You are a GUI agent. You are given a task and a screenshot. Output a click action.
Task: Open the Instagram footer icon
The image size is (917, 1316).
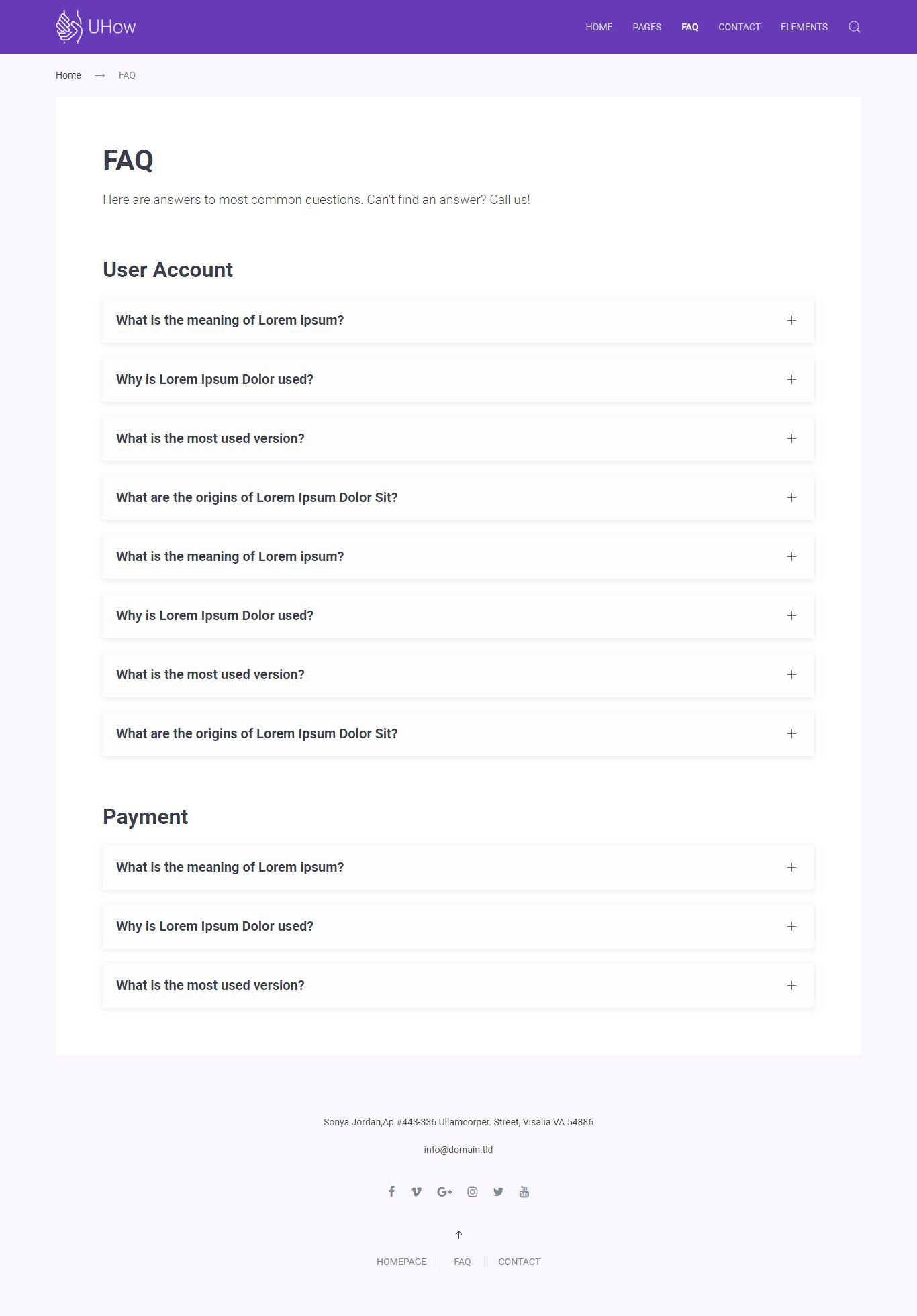click(x=473, y=1191)
